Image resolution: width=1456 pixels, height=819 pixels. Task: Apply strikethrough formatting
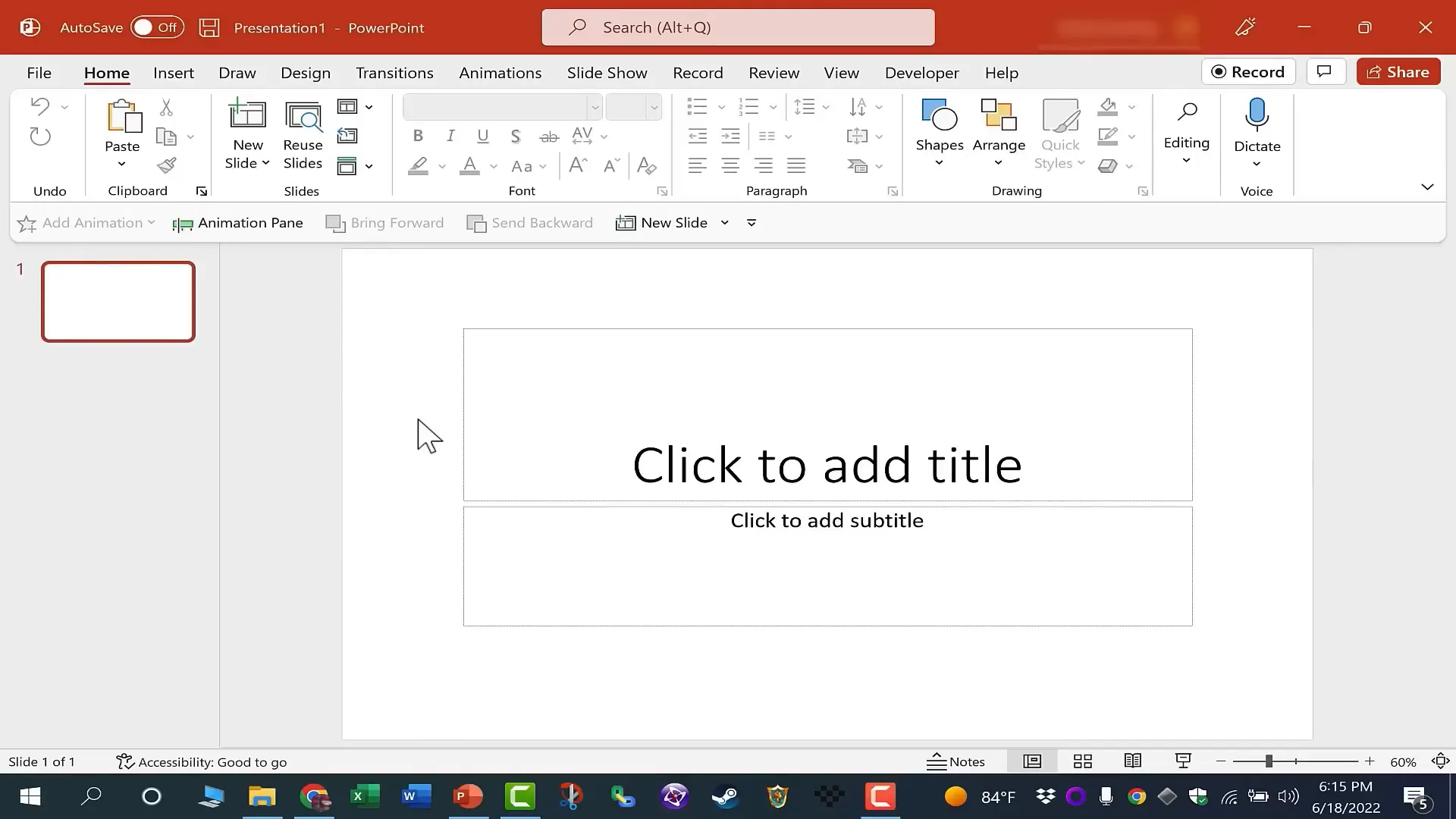(549, 136)
